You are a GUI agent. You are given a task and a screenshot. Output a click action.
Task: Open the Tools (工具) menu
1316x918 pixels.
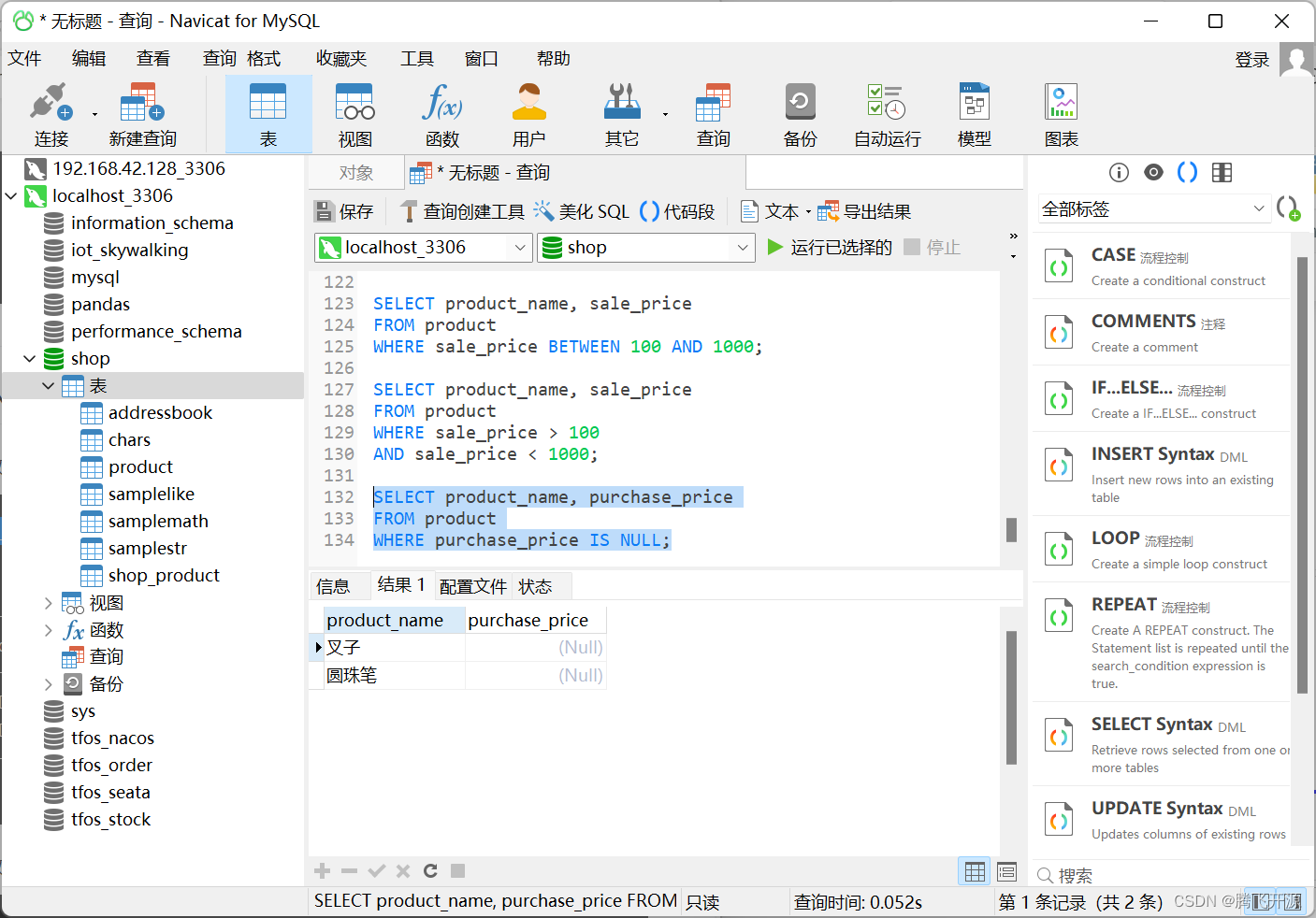pos(417,59)
